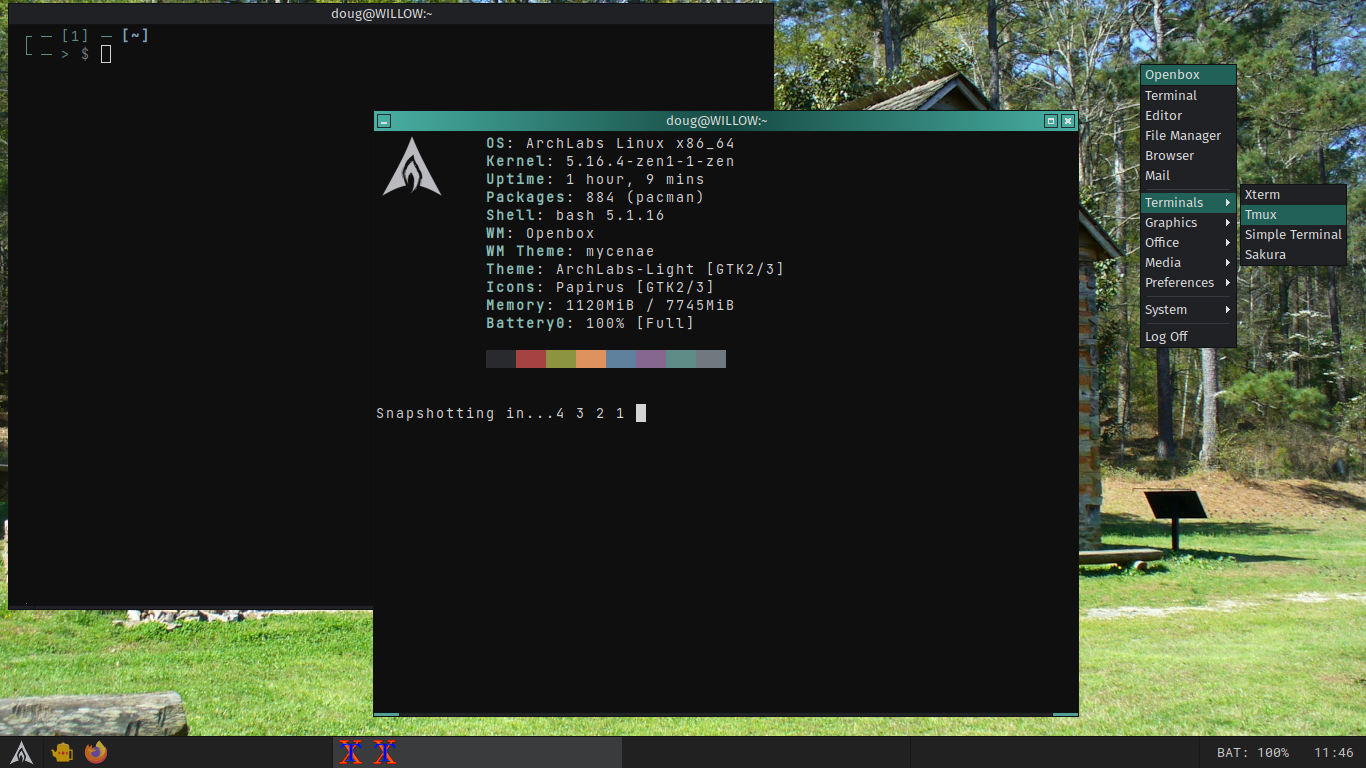This screenshot has height=768, width=1366.
Task: Click the OS: ArchLabs Linux line
Action: click(x=611, y=144)
